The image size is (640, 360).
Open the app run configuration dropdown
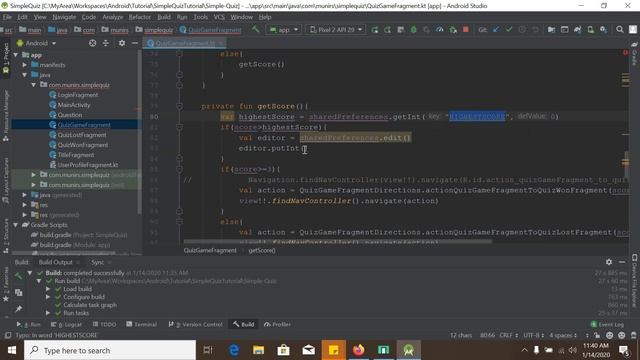284,30
